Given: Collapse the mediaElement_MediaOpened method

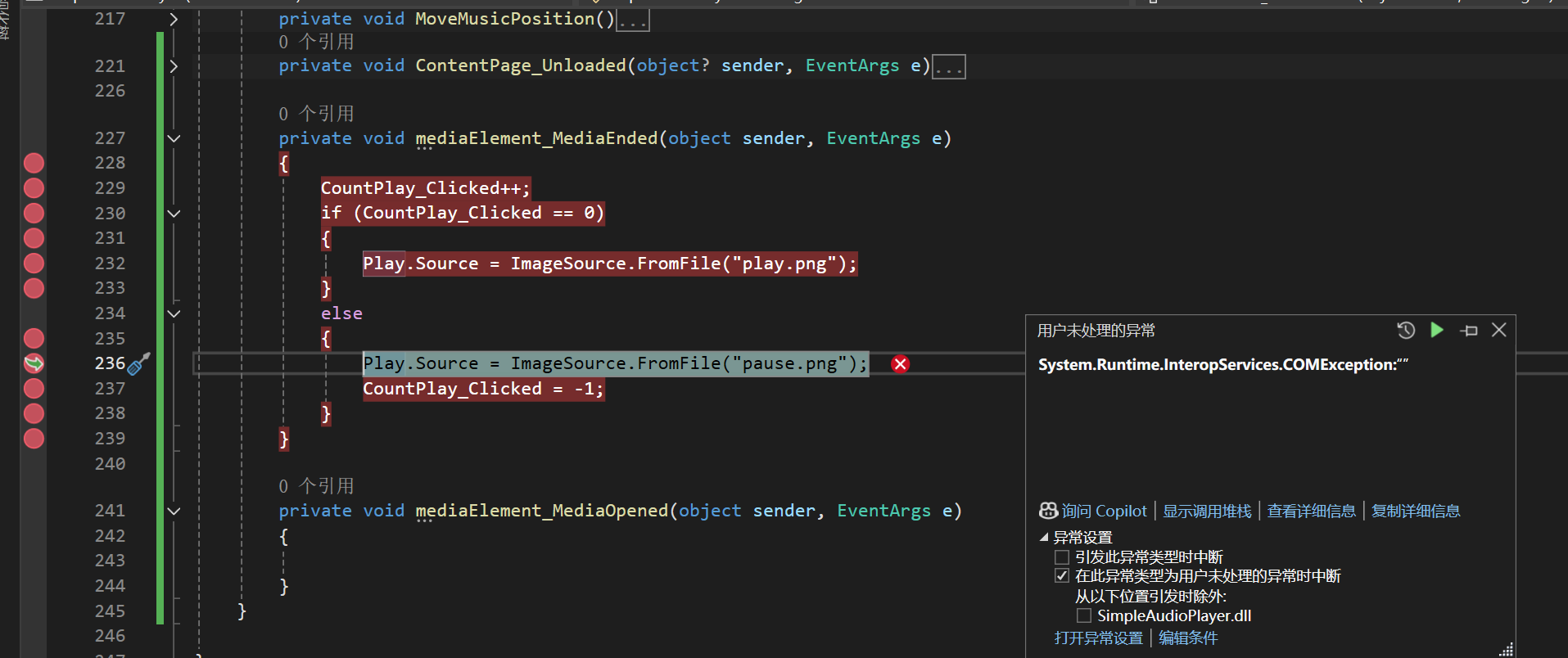Looking at the screenshot, I should click(x=174, y=512).
